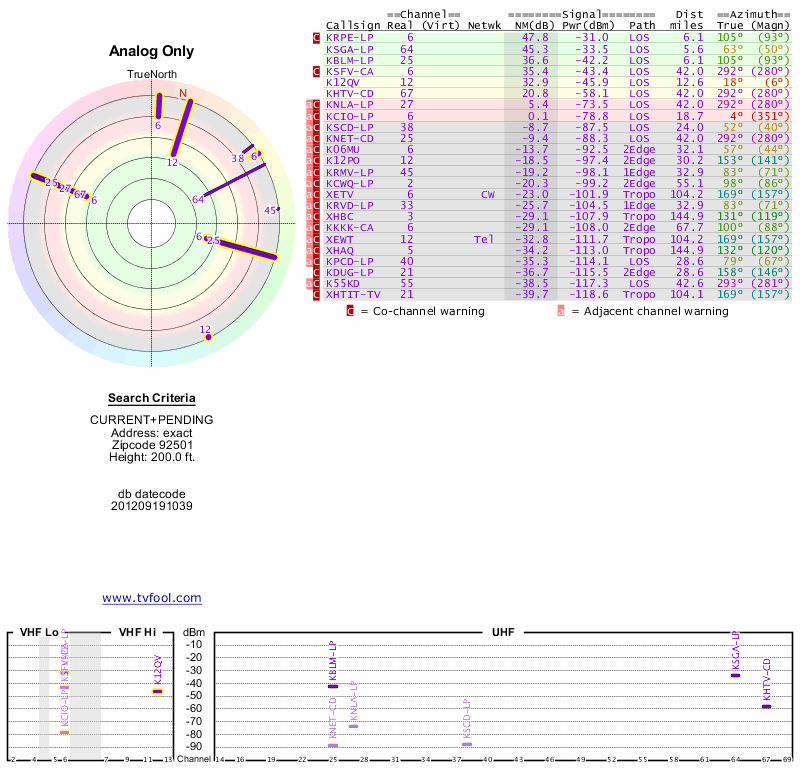Select the KKKK-CA callsign
Screen dimensions: 800x768
[x=349, y=228]
